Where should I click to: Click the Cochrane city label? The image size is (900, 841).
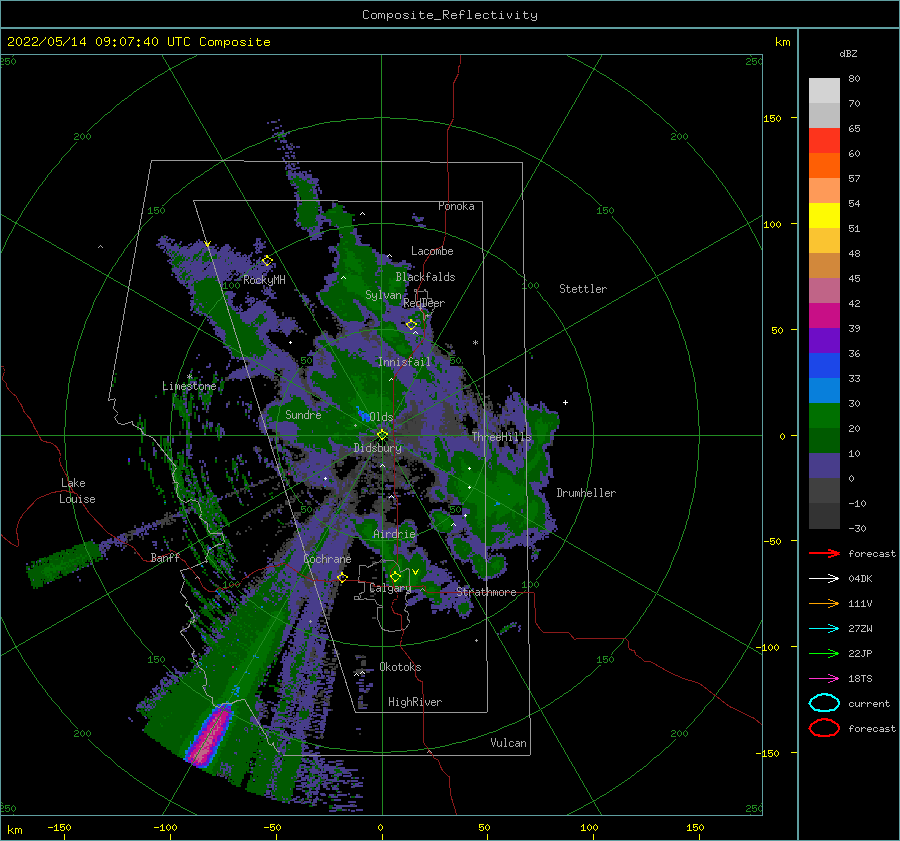click(327, 559)
